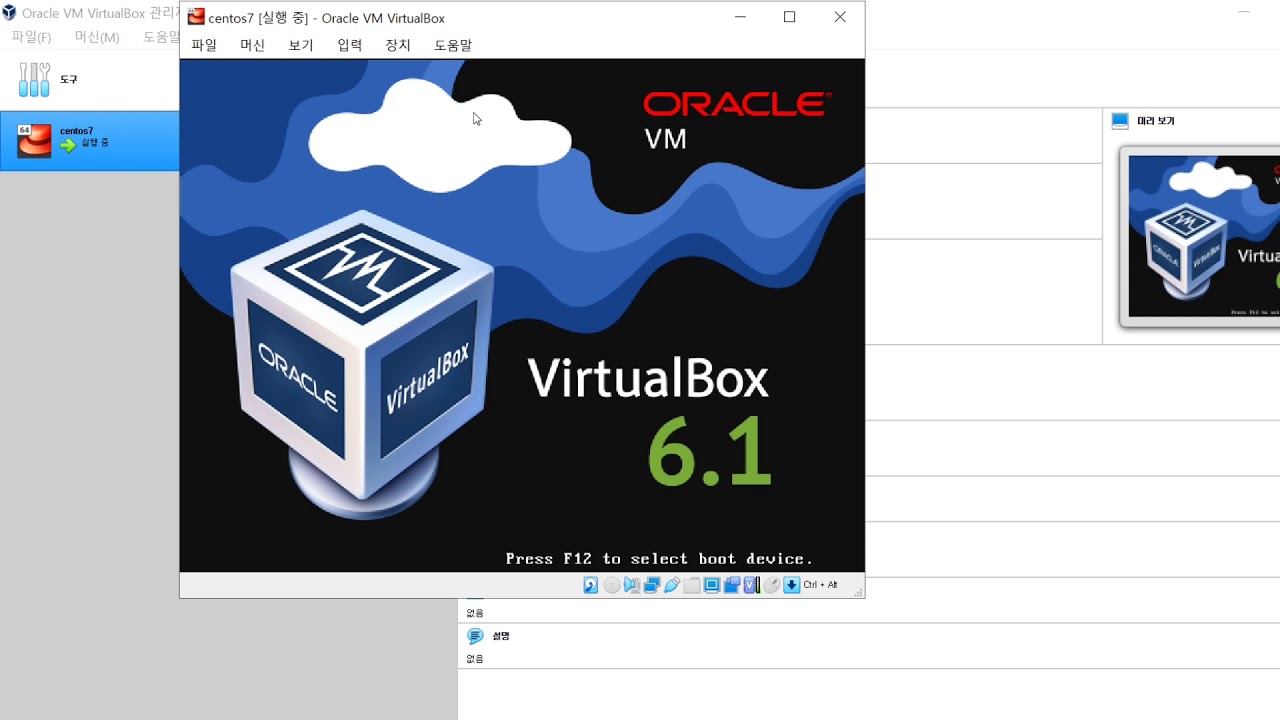This screenshot has width=1280, height=720.
Task: Click the display monitor indicator icon
Action: [712, 585]
